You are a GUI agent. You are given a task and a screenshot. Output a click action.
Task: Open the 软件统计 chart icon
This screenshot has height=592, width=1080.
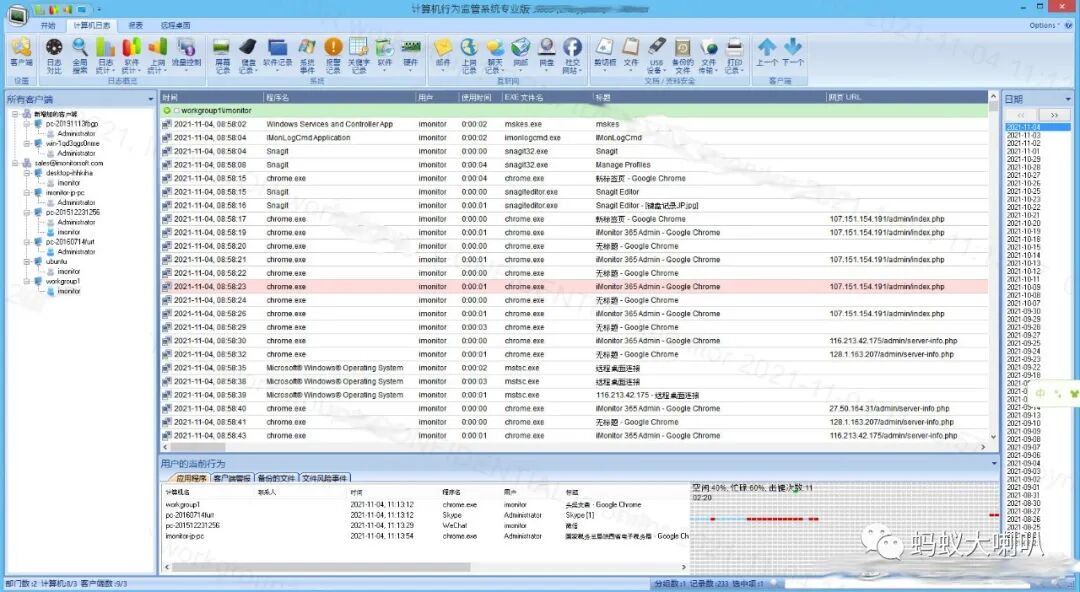tap(132, 55)
